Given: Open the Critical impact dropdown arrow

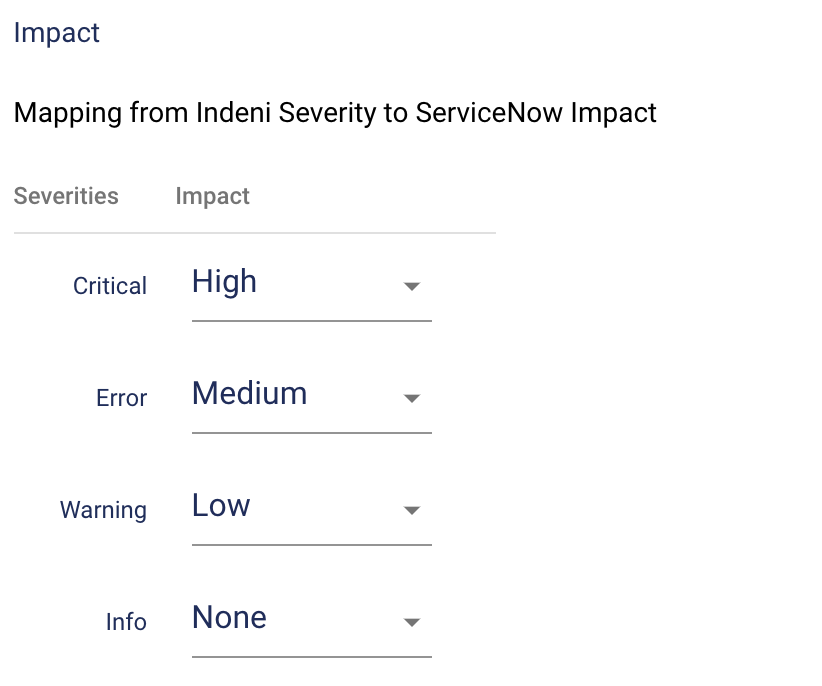Looking at the screenshot, I should 411,287.
